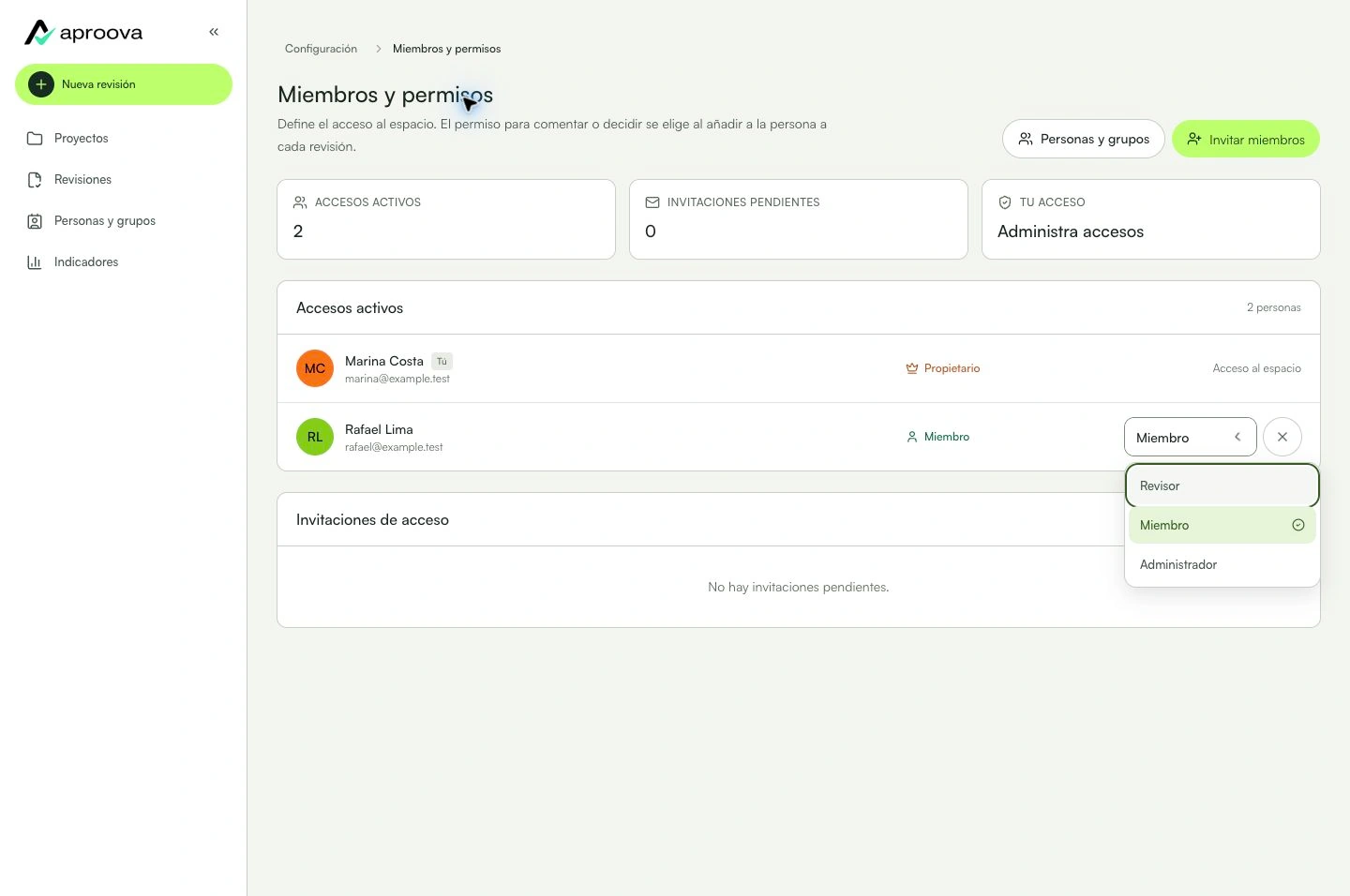Open Proyectos folder icon in sidebar
This screenshot has height=896, width=1350.
(x=35, y=139)
